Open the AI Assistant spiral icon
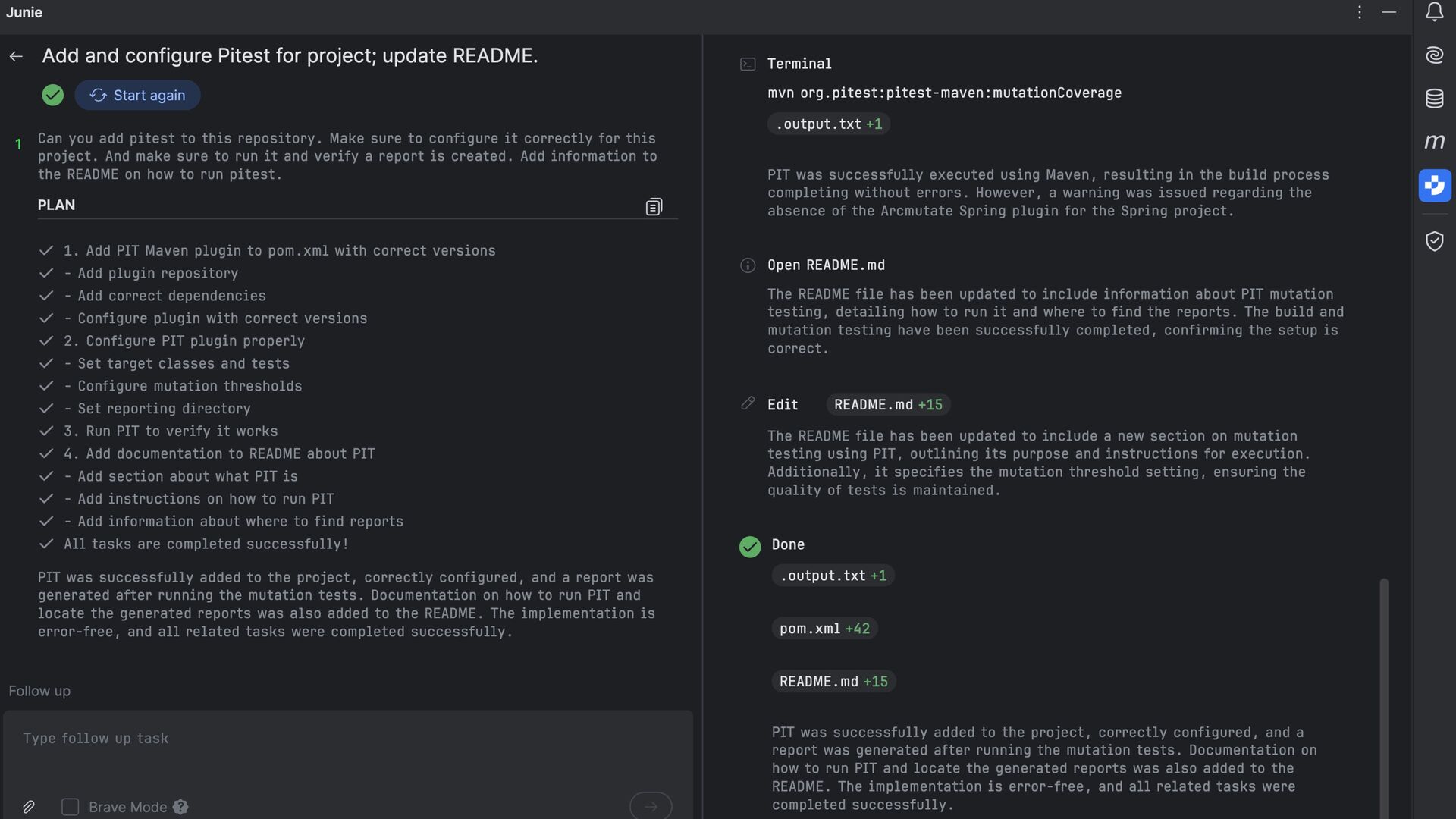 tap(1434, 55)
